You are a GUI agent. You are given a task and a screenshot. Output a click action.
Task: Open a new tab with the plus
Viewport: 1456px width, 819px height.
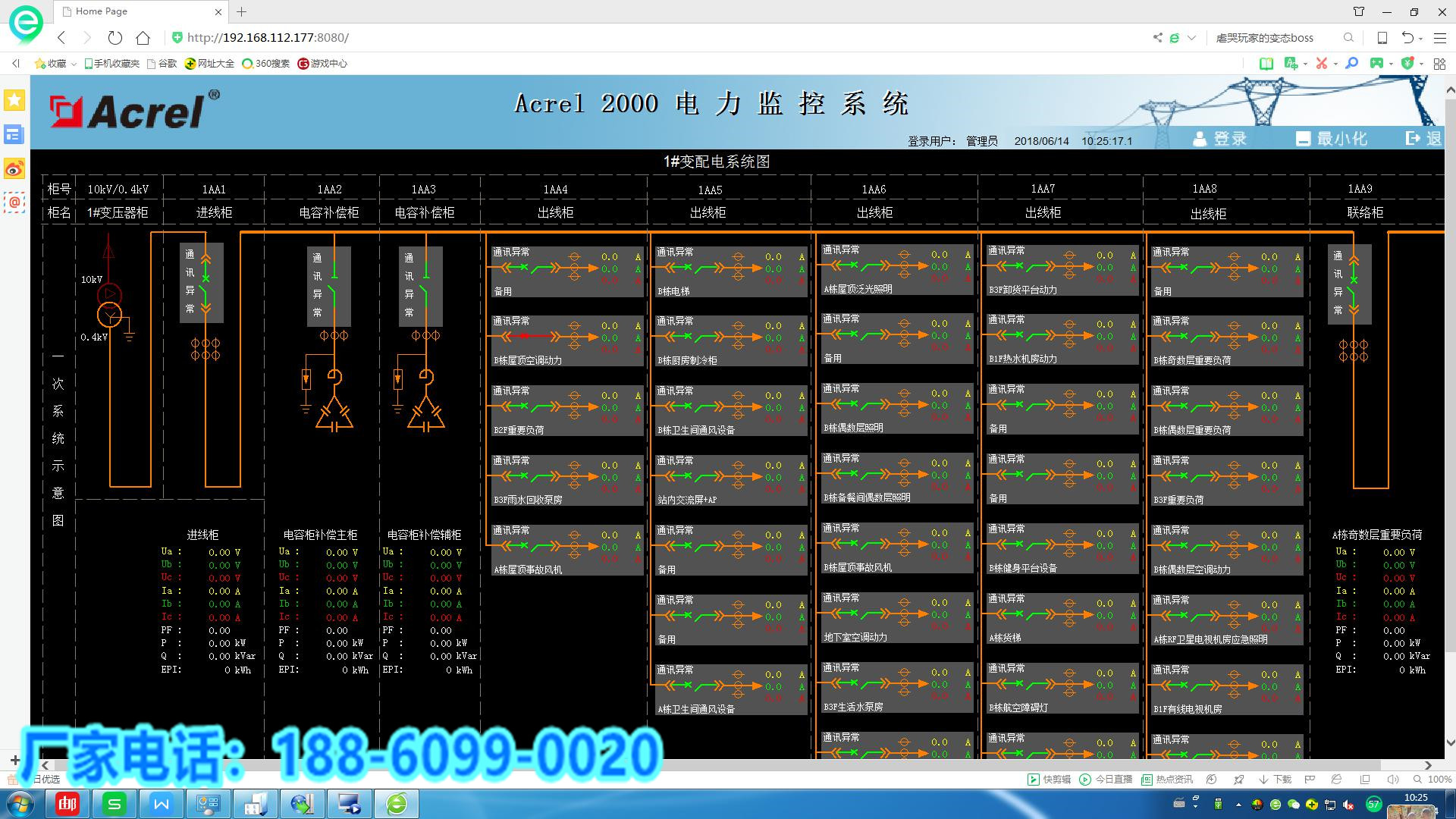click(x=241, y=11)
